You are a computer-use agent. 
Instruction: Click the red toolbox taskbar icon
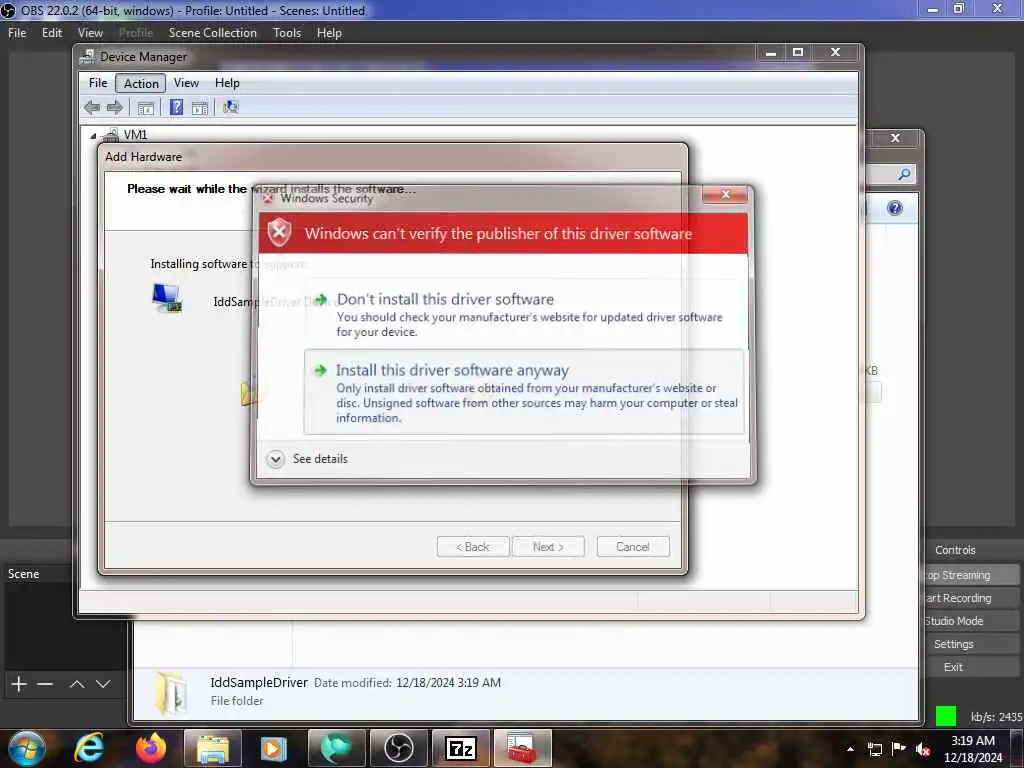coord(522,748)
